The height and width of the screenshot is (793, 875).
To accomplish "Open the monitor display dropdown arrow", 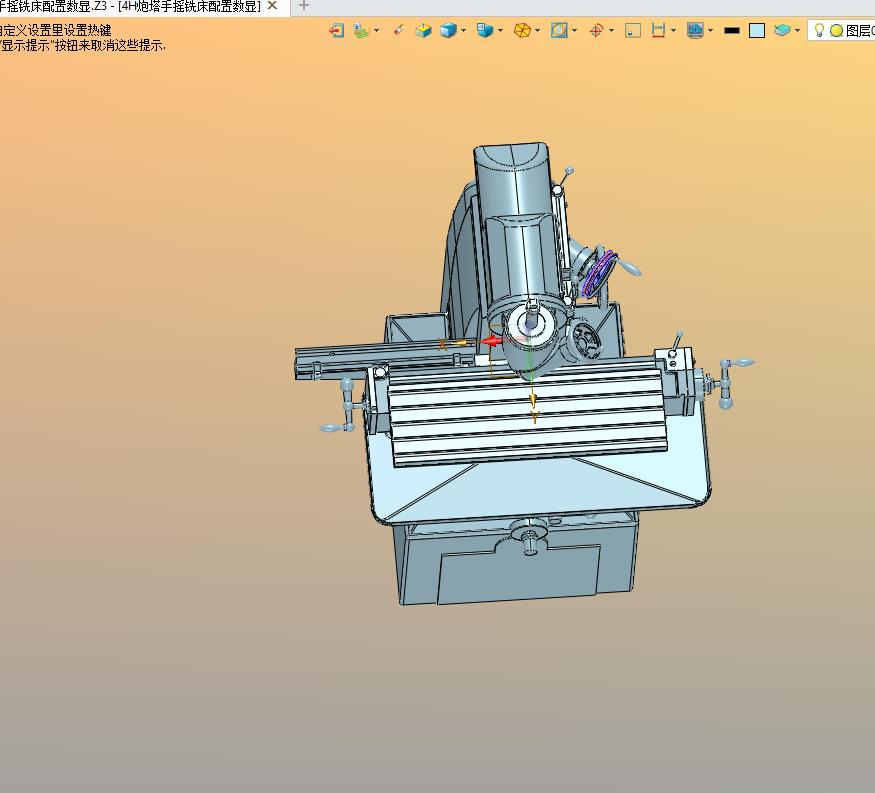I will 710,30.
